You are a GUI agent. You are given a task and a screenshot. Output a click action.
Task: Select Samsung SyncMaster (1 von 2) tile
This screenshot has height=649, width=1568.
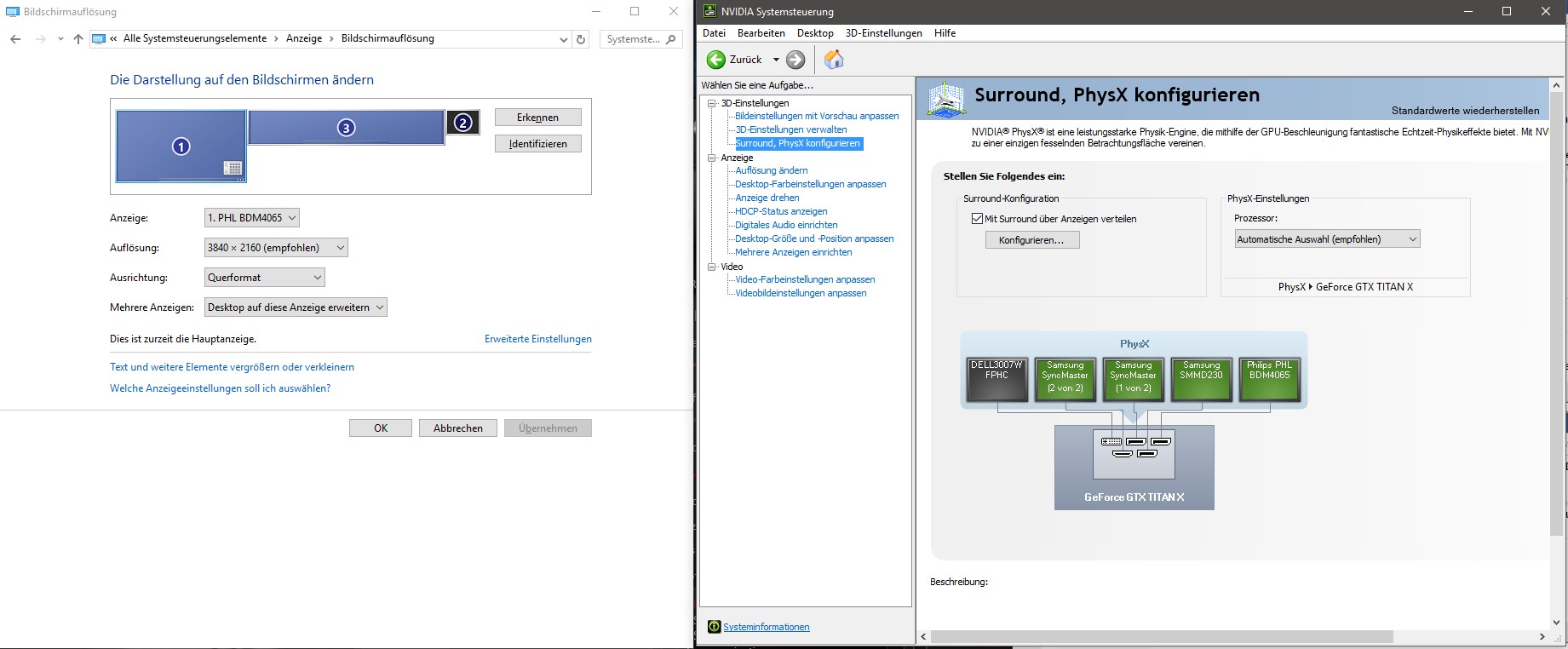(x=1133, y=380)
